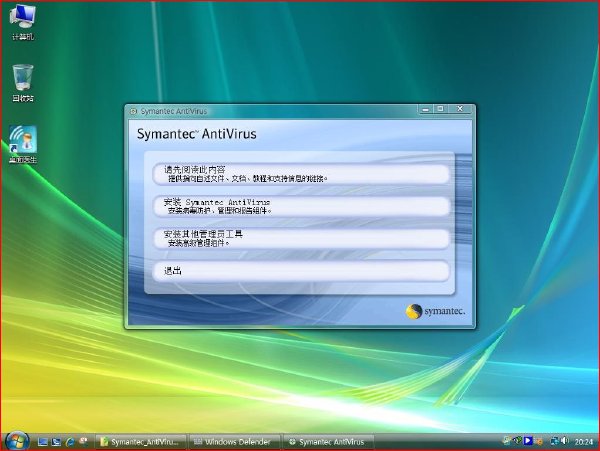Screen dimensions: 600x451
Task: Maximize the Symantec AntiVirus window
Action: pyautogui.click(x=440, y=109)
